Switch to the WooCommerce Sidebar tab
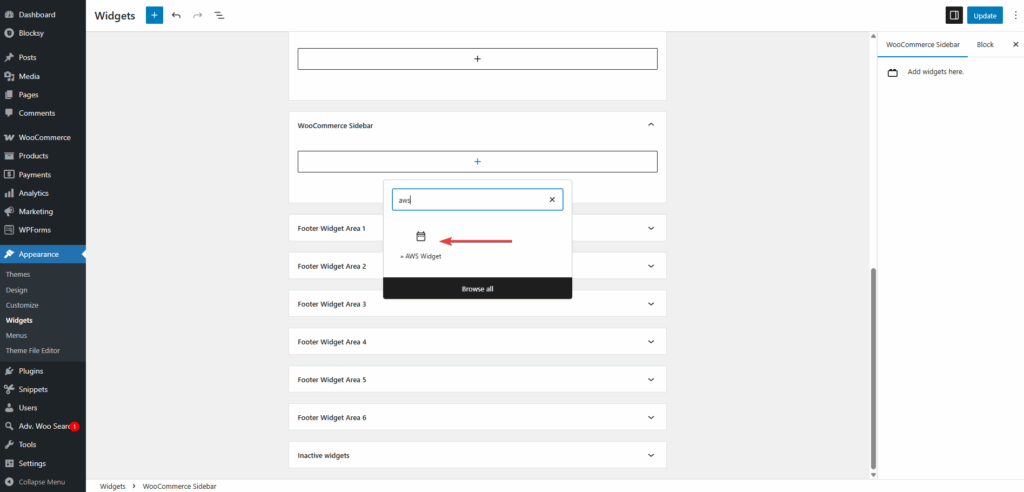The image size is (1024, 492). point(923,44)
